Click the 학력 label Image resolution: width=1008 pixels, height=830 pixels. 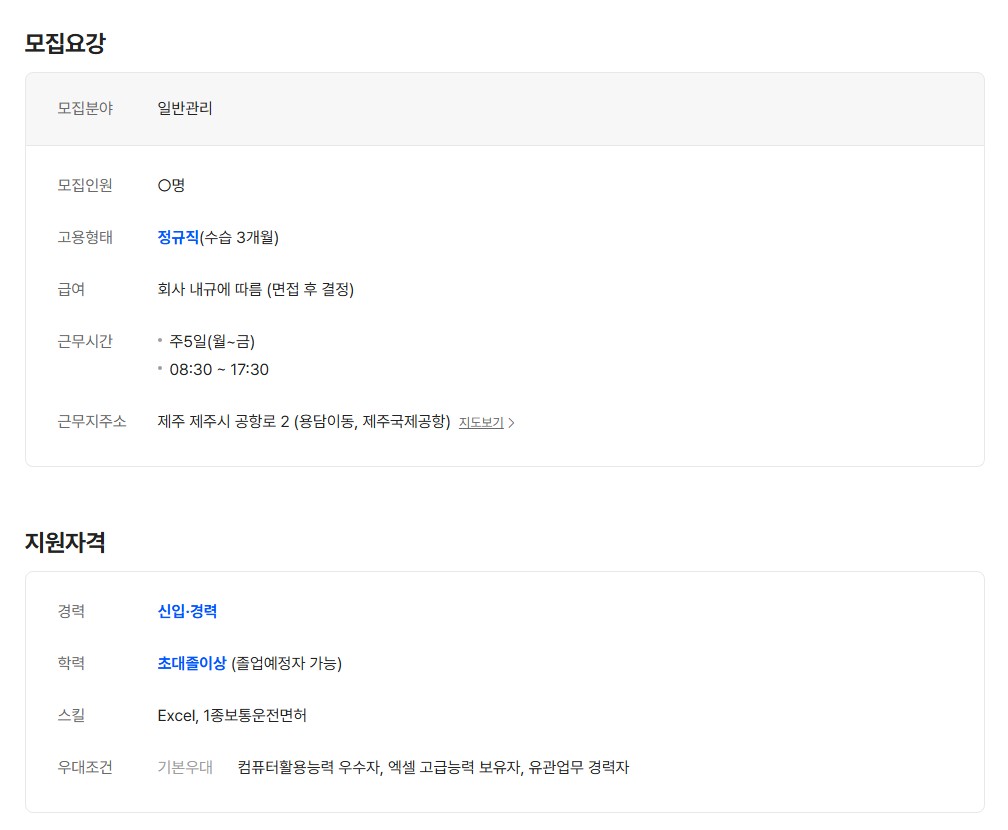pos(71,663)
